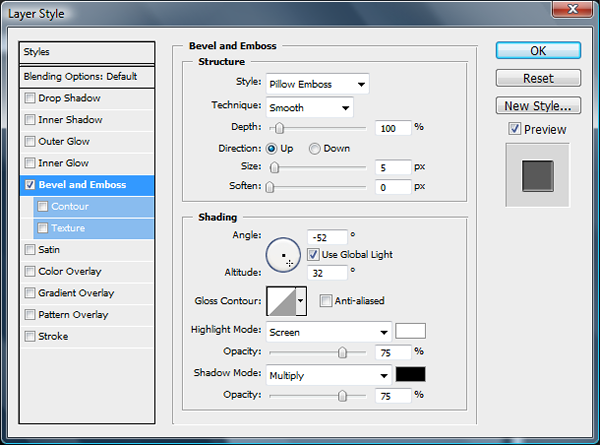Expand the Highlight Mode Screen dropdown
This screenshot has height=445, width=600.
click(x=328, y=331)
